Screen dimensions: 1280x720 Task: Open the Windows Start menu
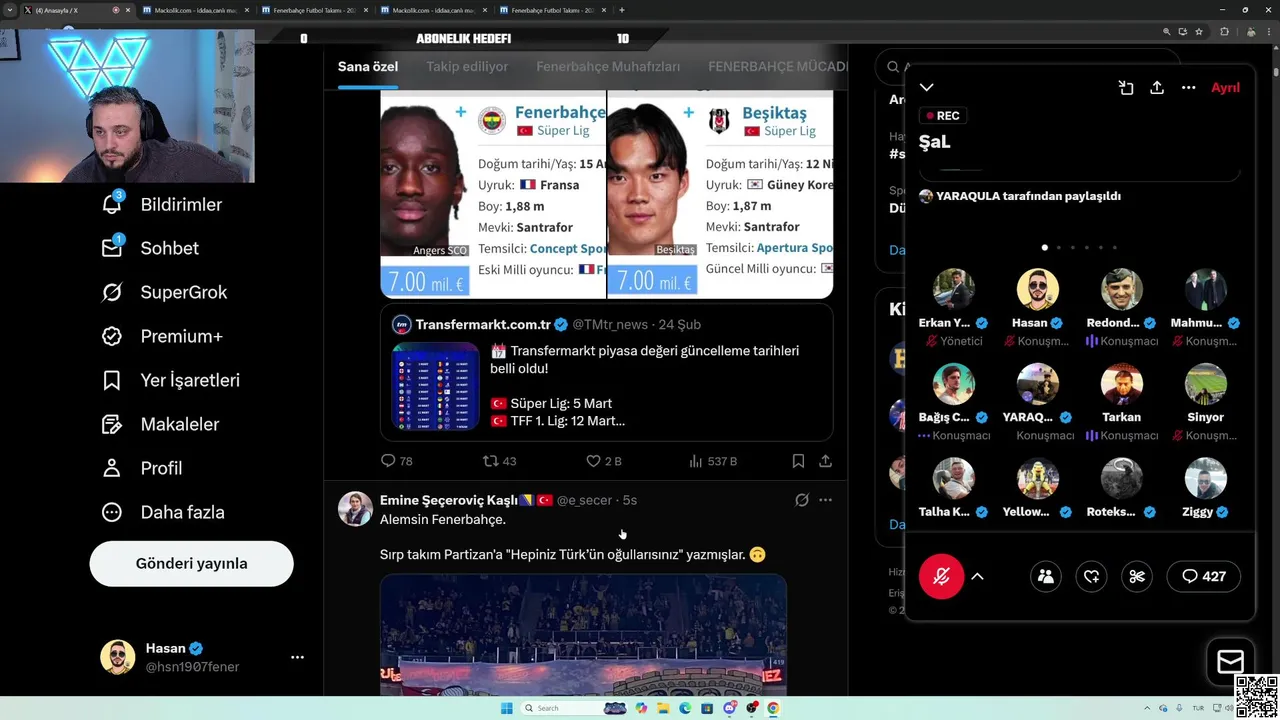point(507,708)
